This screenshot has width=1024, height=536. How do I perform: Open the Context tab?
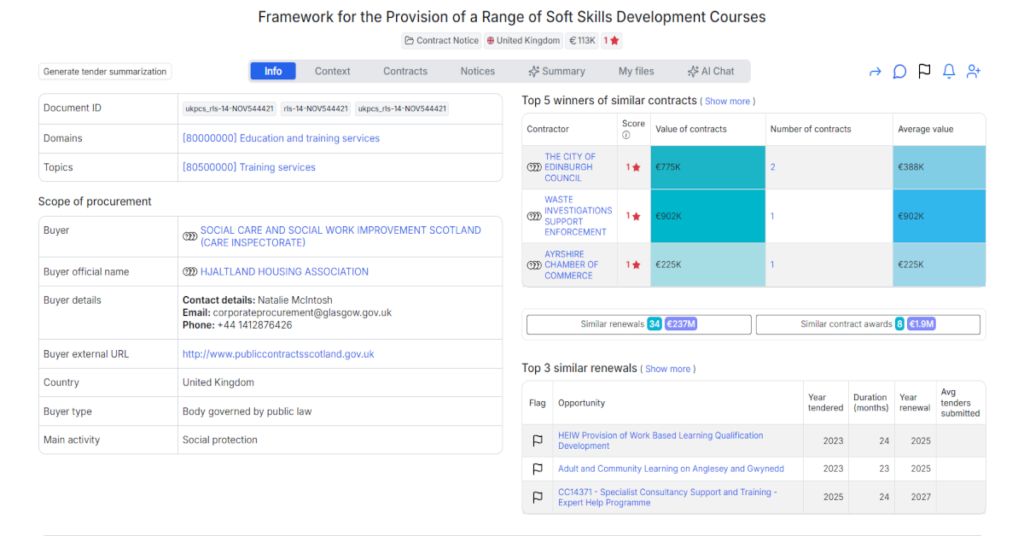pos(332,71)
